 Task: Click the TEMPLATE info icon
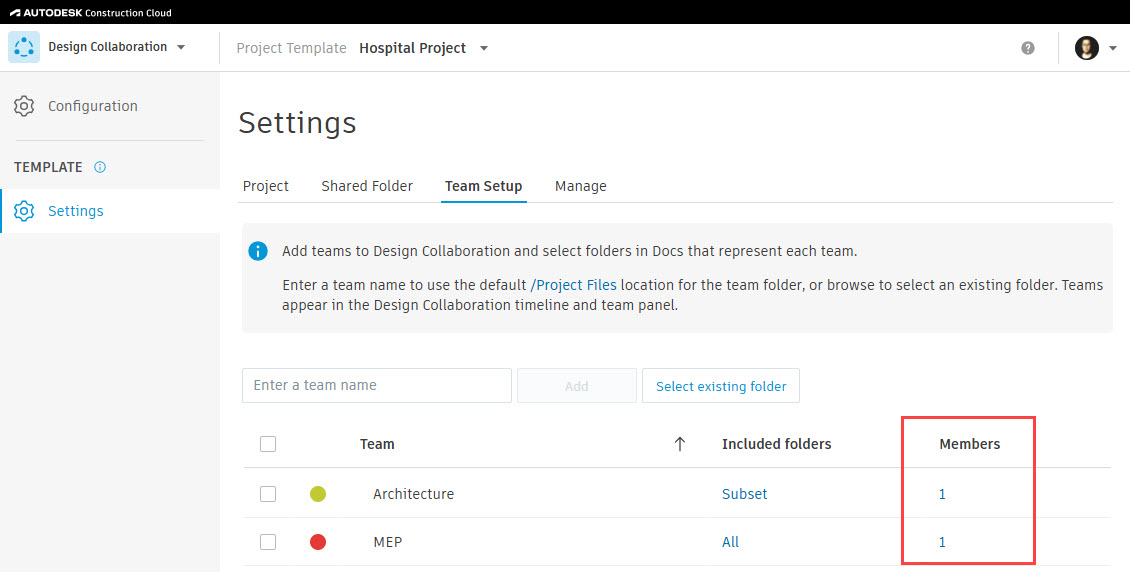pyautogui.click(x=100, y=167)
